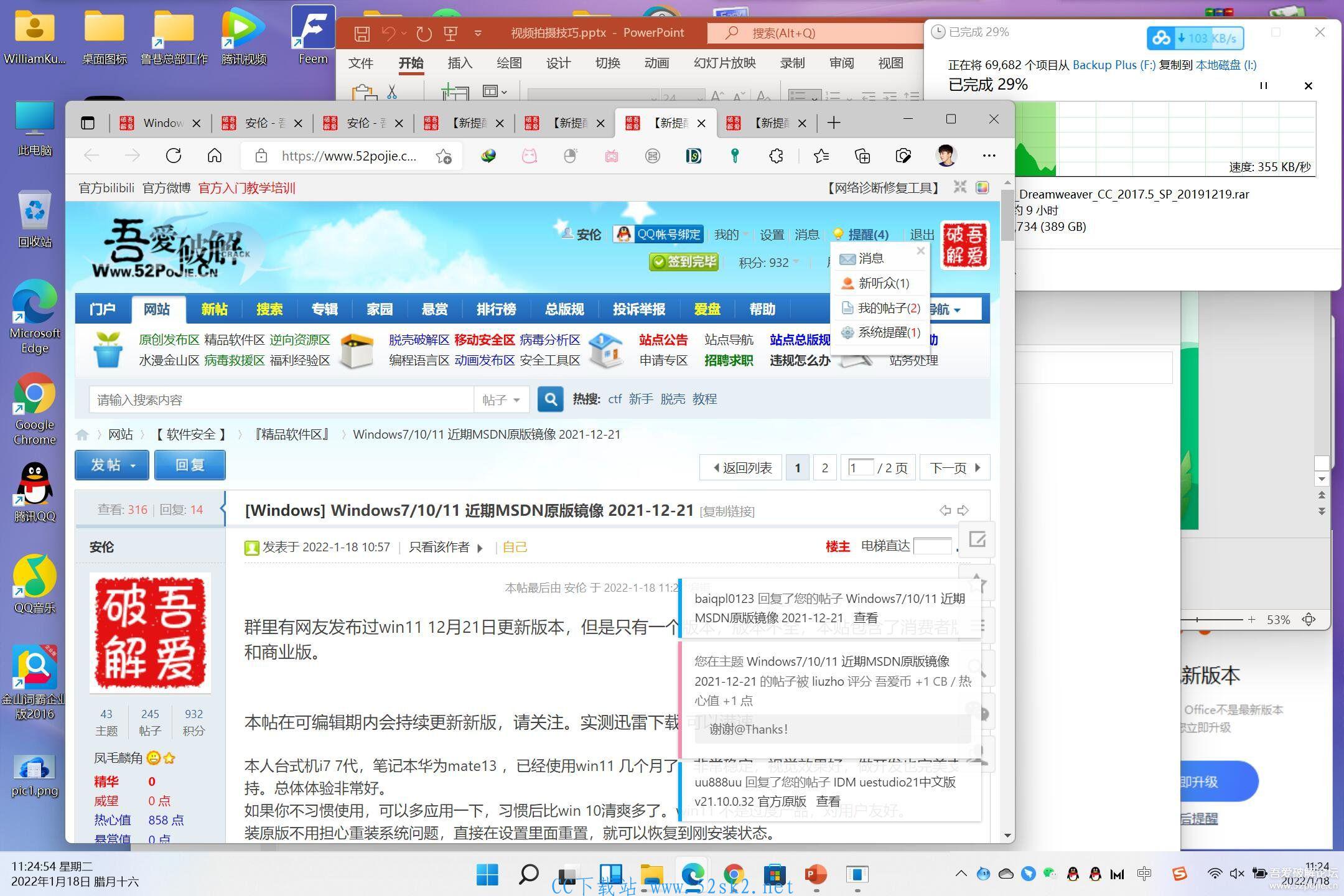The width and height of the screenshot is (1344, 896).
Task: Open the 设计 ribbon tab in PowerPoint
Action: (x=558, y=63)
